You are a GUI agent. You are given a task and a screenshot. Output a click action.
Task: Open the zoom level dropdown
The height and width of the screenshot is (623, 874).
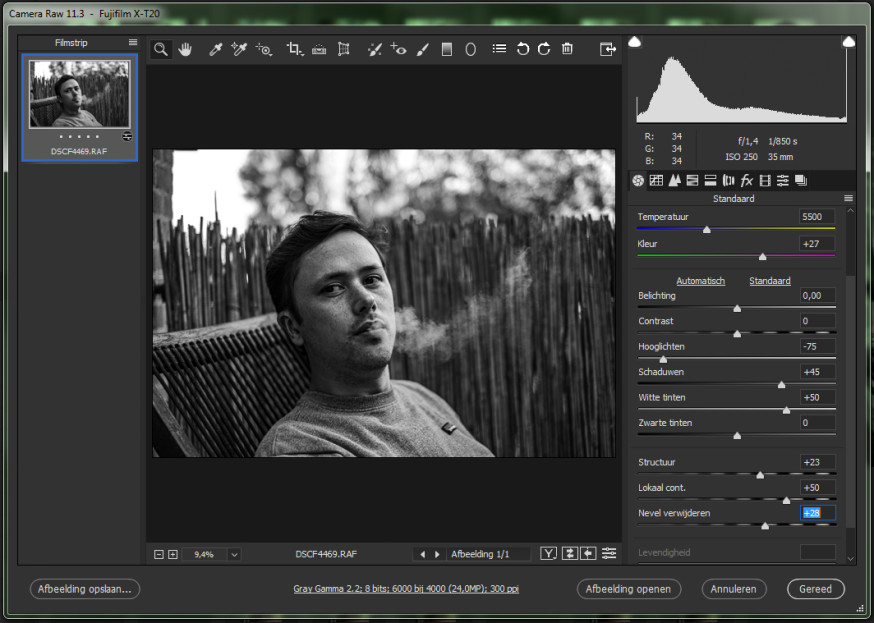pos(235,554)
